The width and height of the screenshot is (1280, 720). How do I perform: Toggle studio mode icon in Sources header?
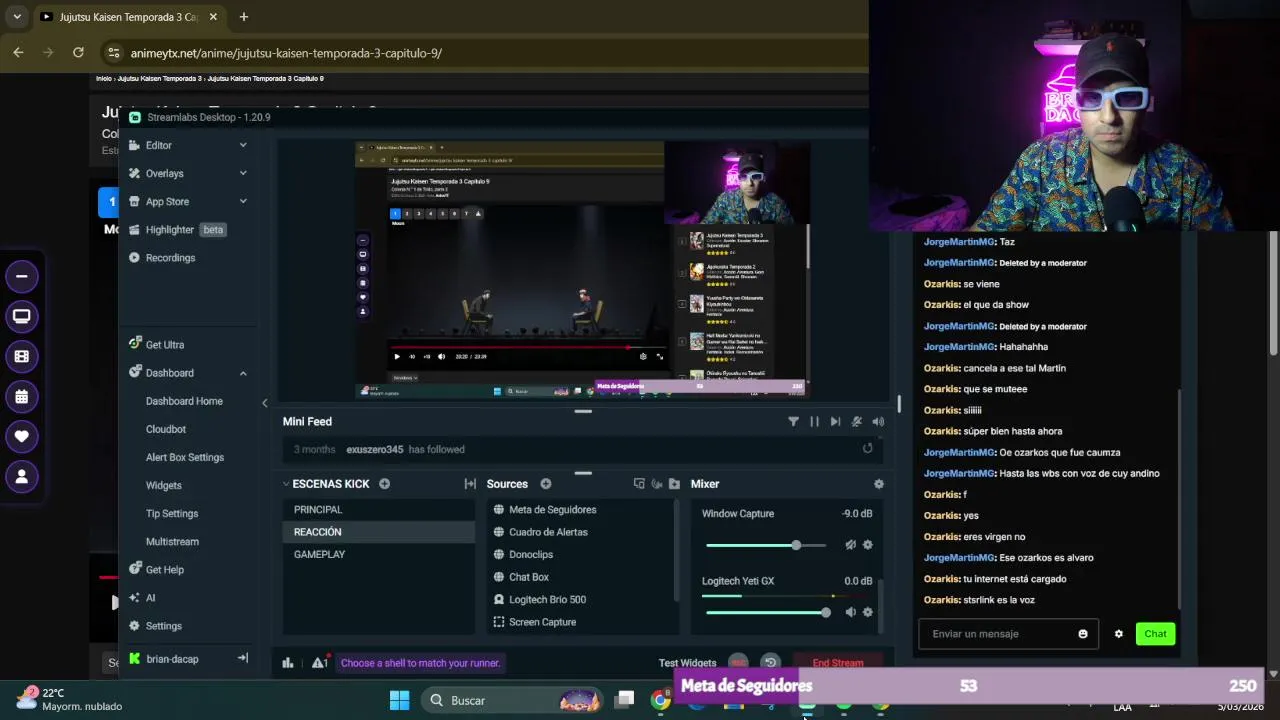(639, 484)
